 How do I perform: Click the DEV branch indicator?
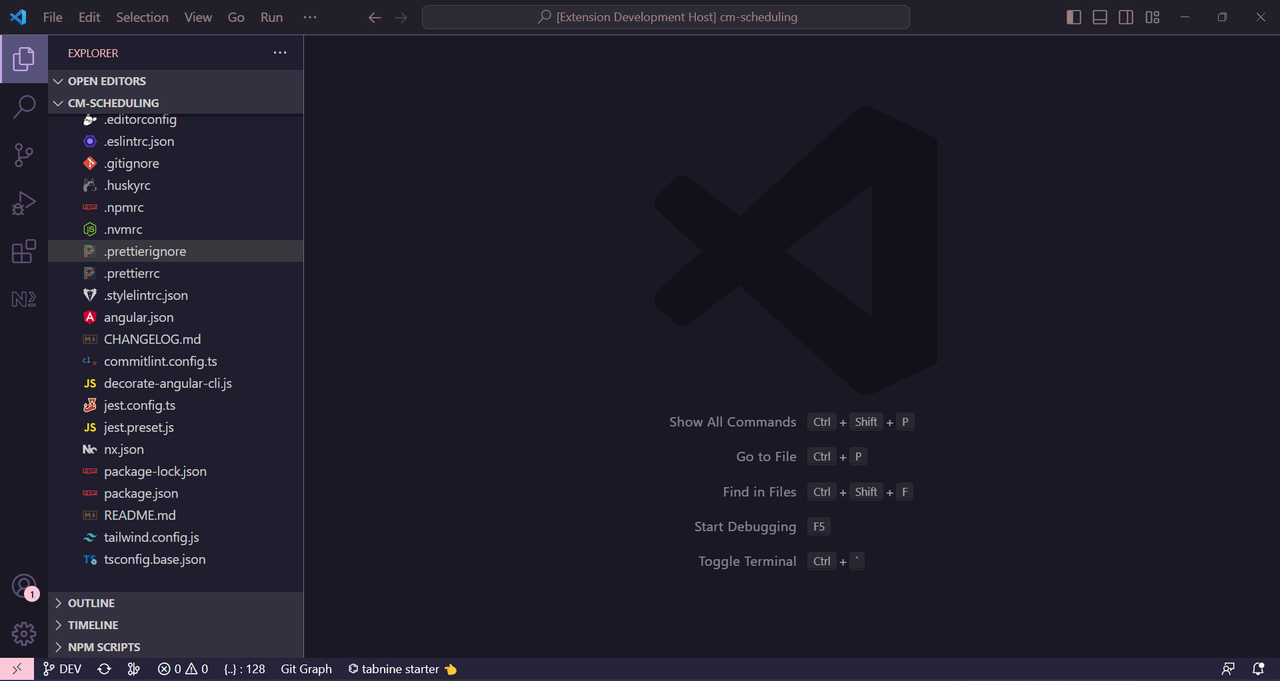pos(62,669)
